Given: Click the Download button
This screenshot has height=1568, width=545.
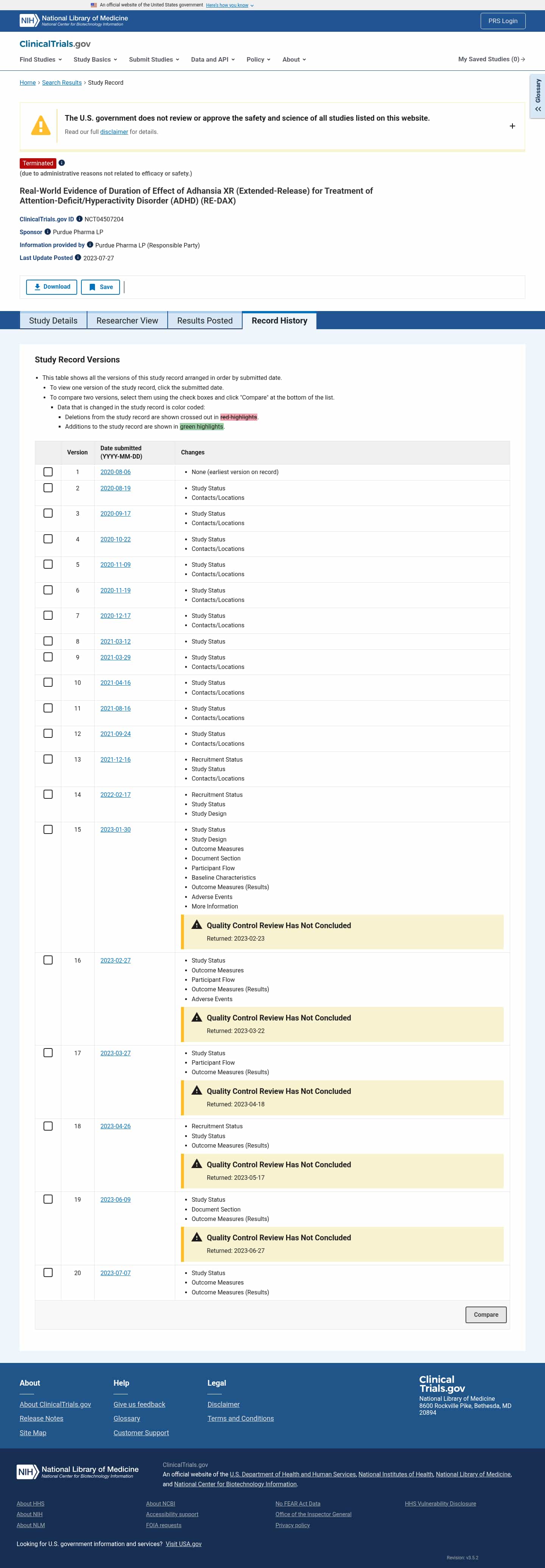Looking at the screenshot, I should [52, 287].
